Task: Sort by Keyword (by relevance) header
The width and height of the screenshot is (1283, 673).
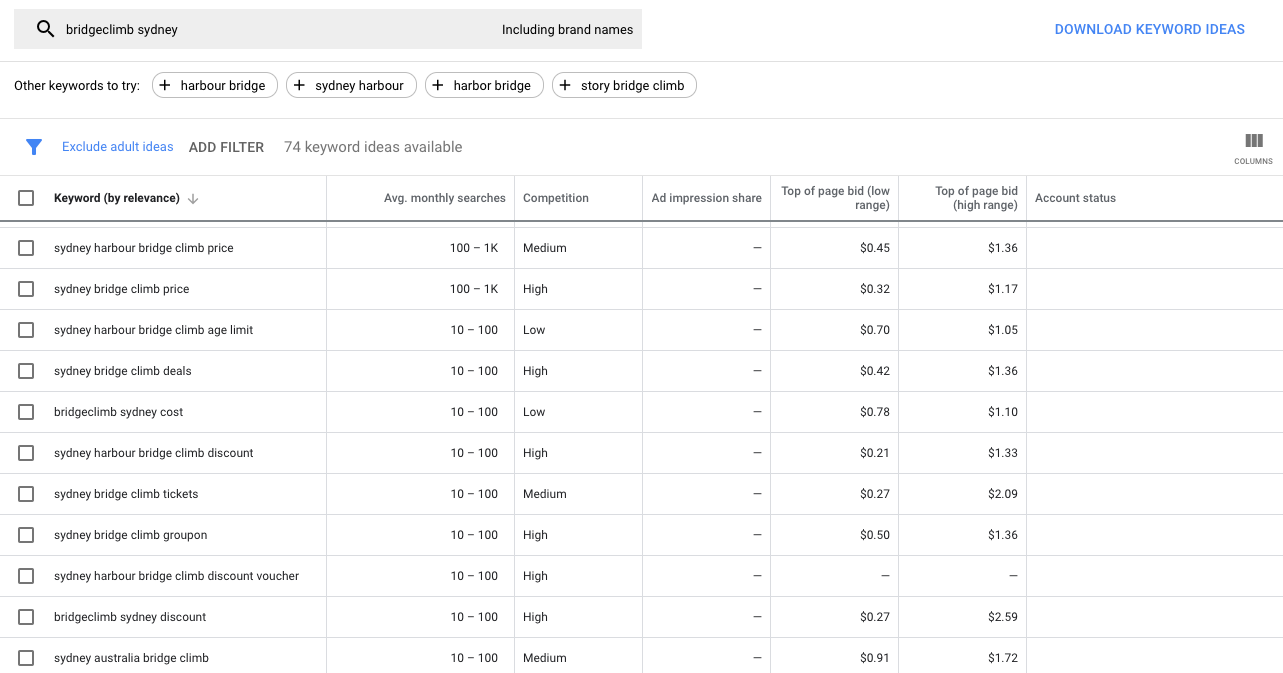Action: click(117, 198)
